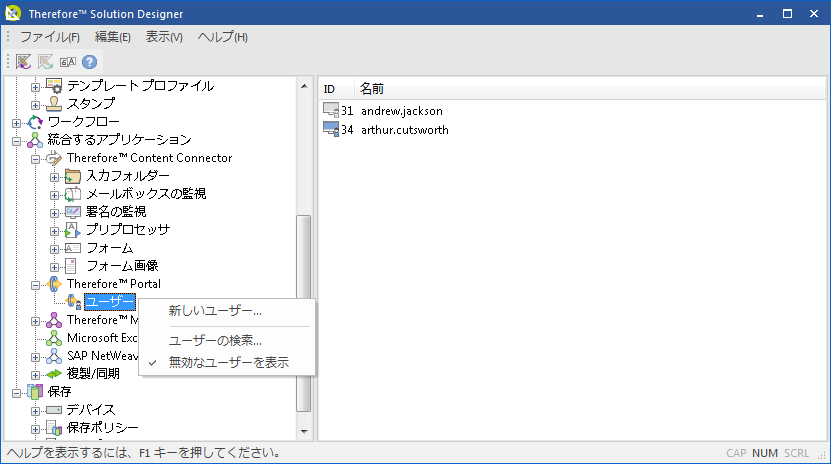Select the Therefore Portal tree label

[x=114, y=284]
